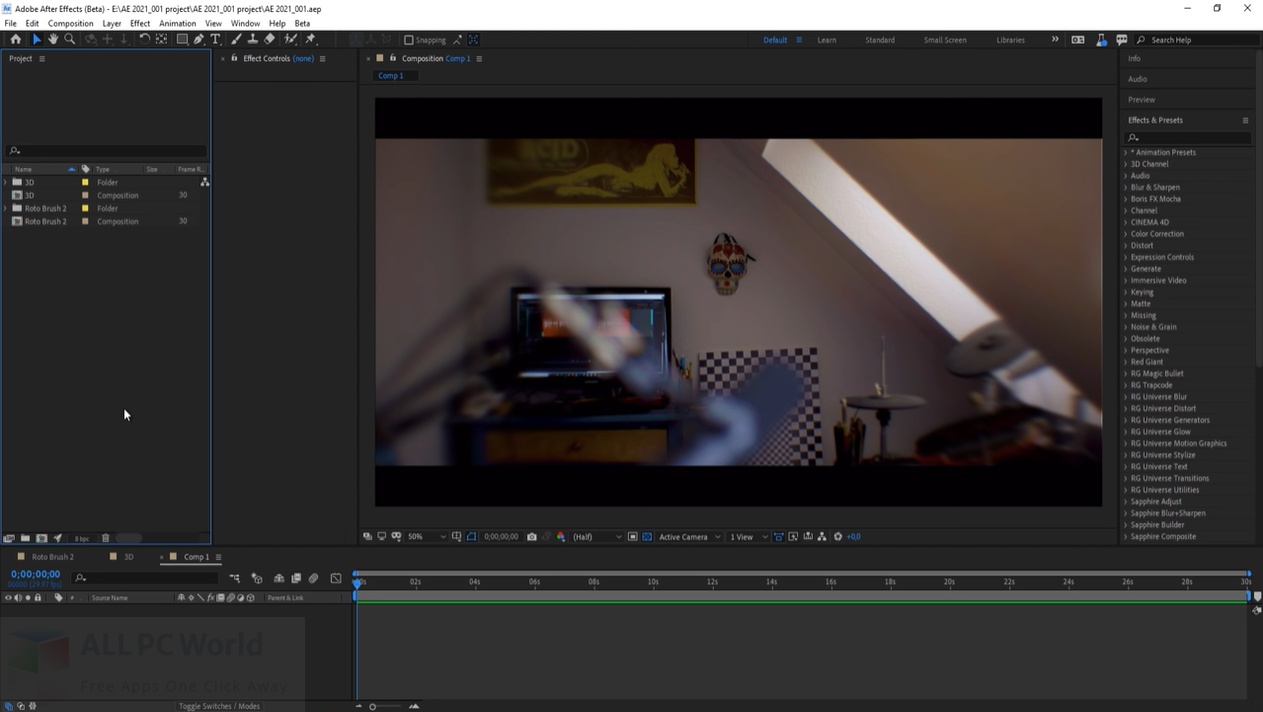Select the Type tool

215,39
